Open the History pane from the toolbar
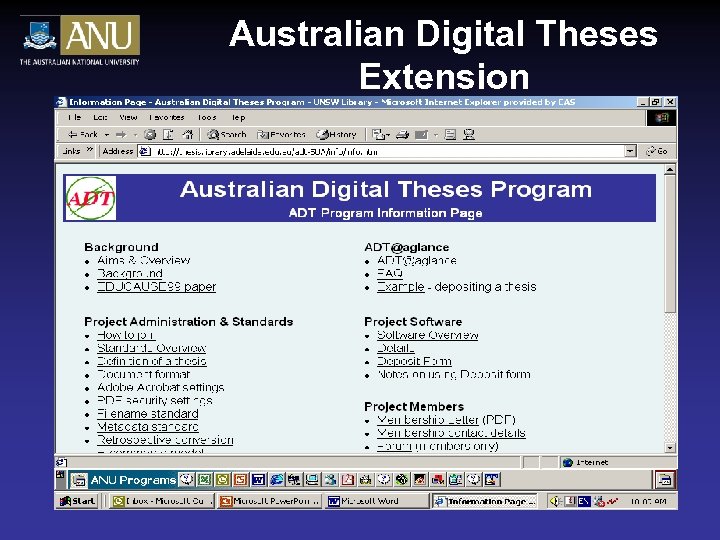 pos(336,135)
